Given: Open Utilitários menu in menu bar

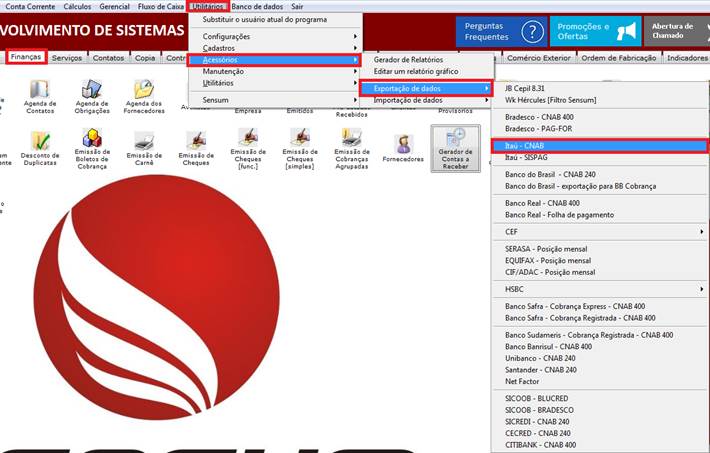Looking at the screenshot, I should point(208,6).
